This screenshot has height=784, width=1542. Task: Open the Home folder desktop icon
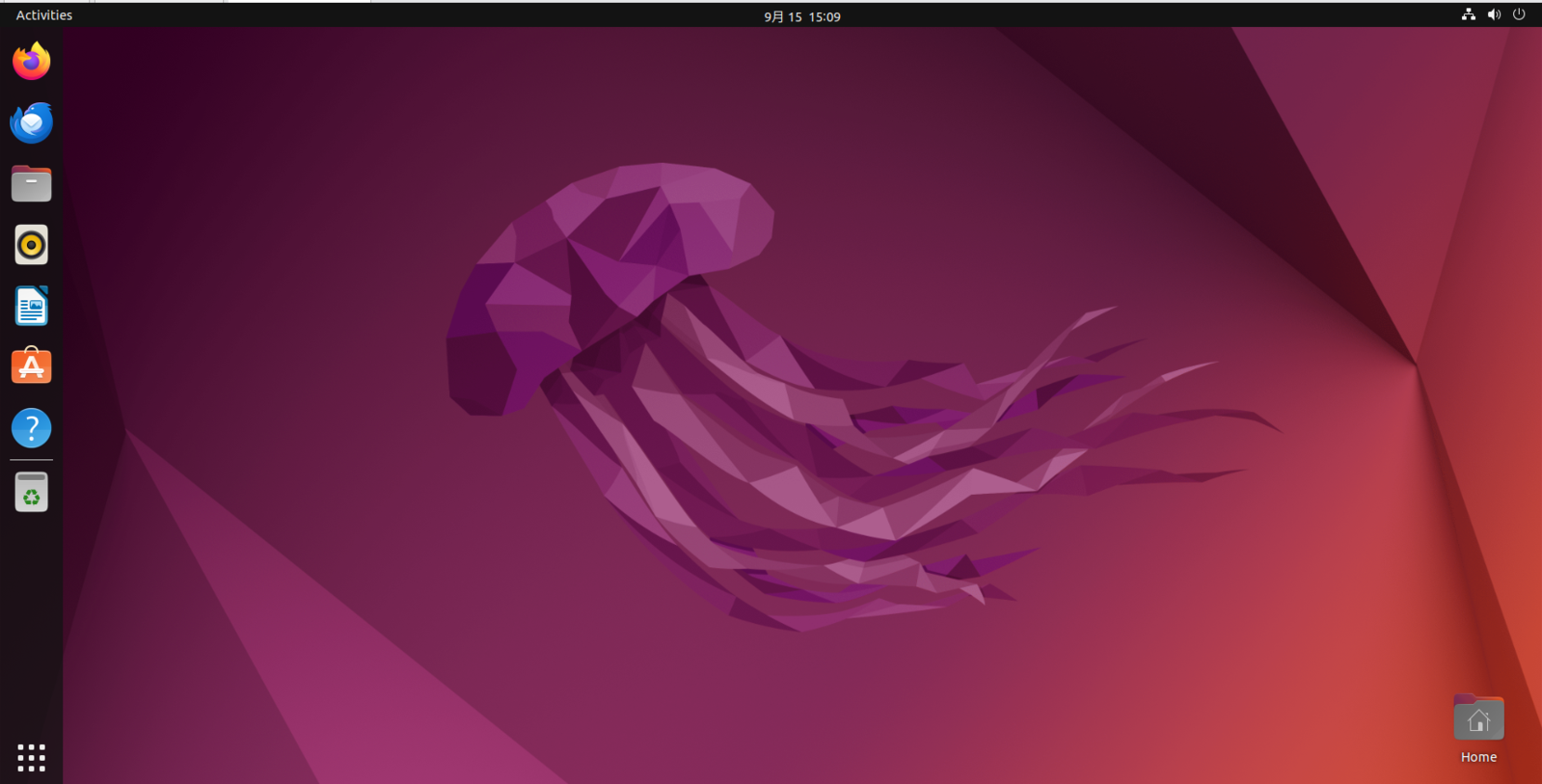(x=1478, y=718)
